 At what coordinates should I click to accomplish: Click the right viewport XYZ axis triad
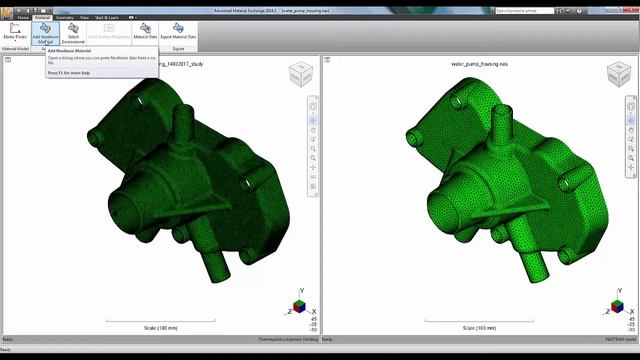pos(618,303)
